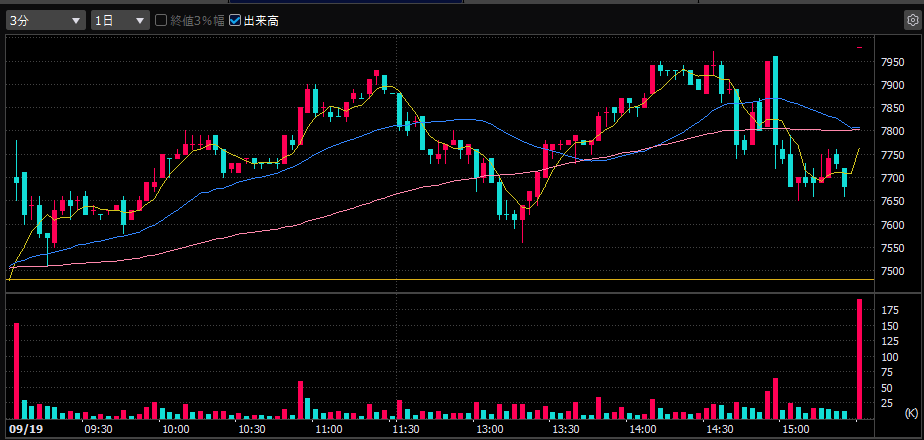The width and height of the screenshot is (924, 440).
Task: Click the 09/19 date label
Action: click(23, 429)
